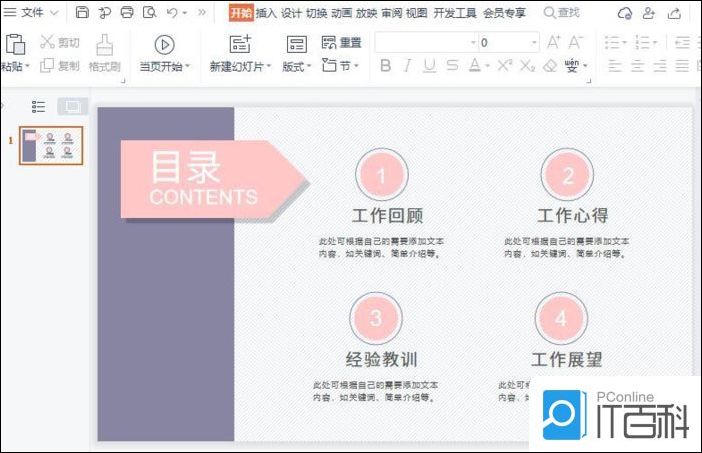Click the Save icon in quick access toolbar
702x453 pixels.
pos(82,13)
